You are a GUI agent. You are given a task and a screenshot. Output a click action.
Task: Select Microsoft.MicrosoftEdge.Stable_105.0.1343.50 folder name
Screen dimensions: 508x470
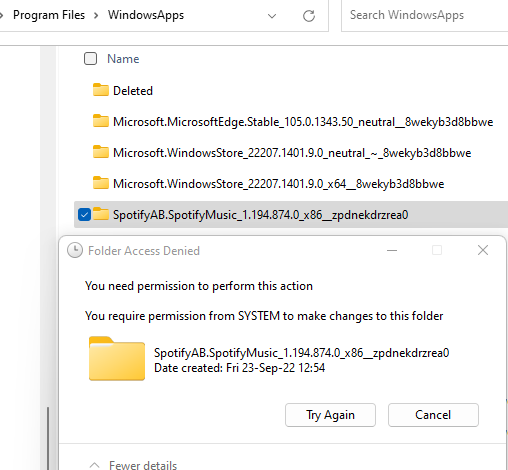point(303,122)
